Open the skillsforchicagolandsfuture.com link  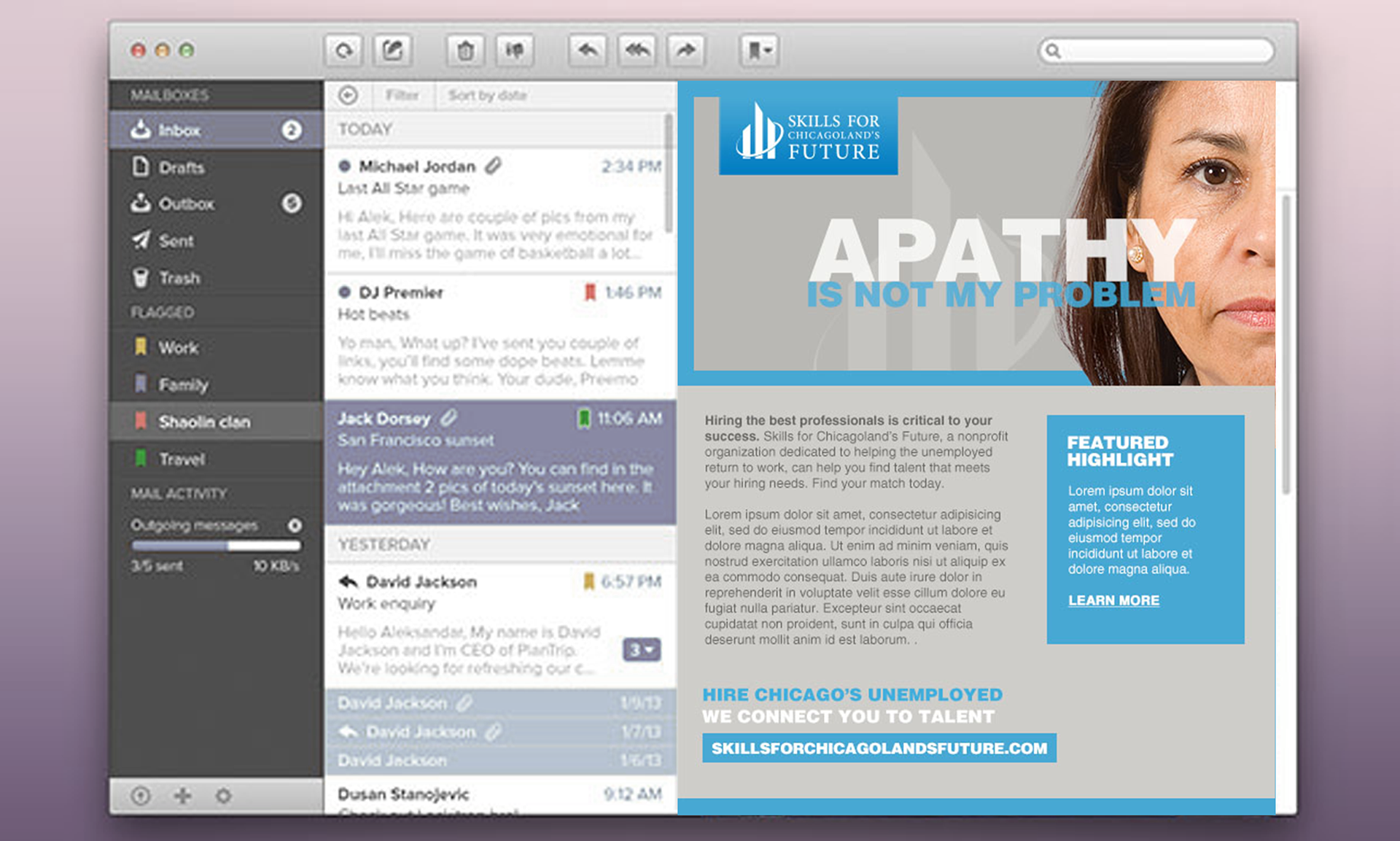879,748
